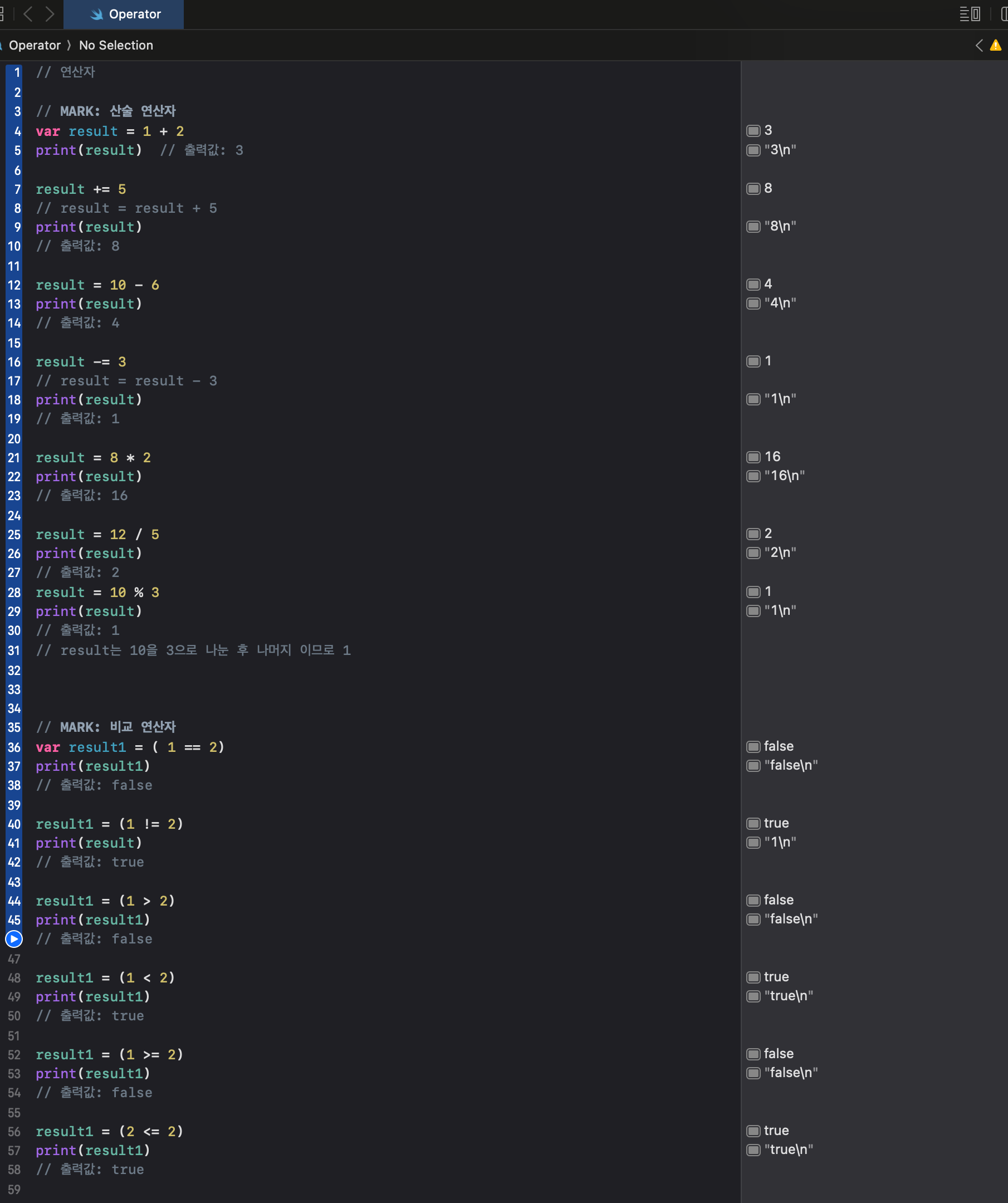
Task: Click code line "result = 8 * 2"
Action: [94, 458]
